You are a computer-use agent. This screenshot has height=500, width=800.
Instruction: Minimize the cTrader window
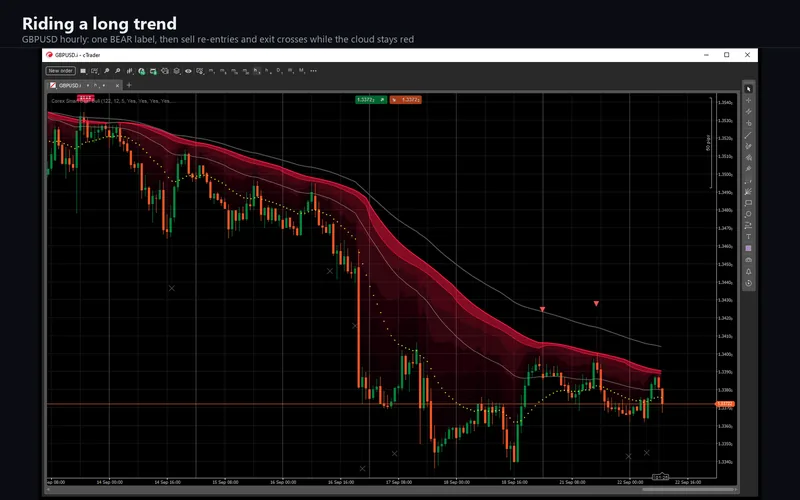(706, 55)
